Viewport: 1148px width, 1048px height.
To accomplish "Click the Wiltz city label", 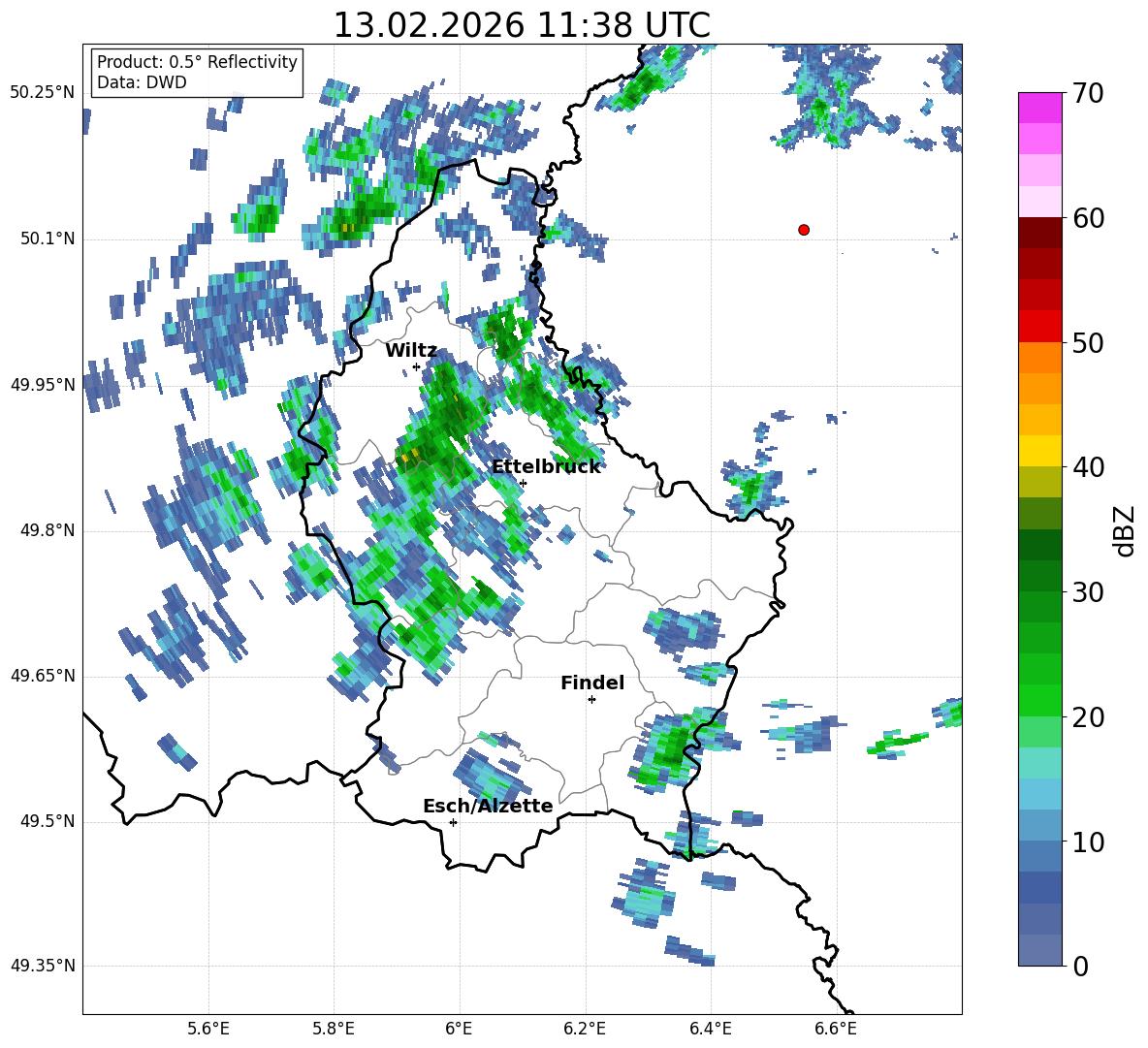I will (x=411, y=351).
